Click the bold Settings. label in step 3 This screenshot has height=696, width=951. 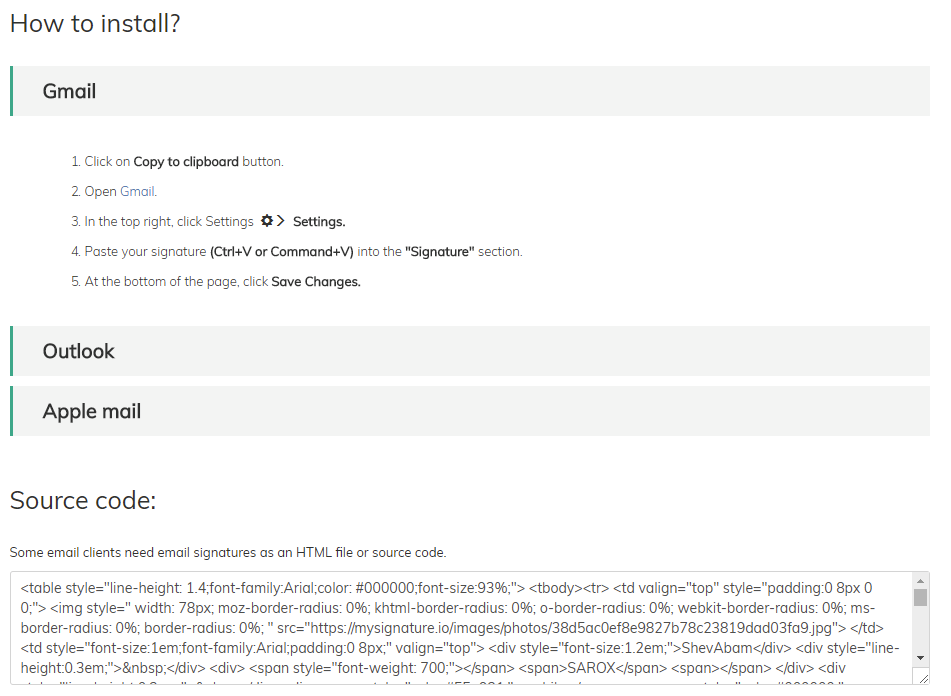pos(319,222)
